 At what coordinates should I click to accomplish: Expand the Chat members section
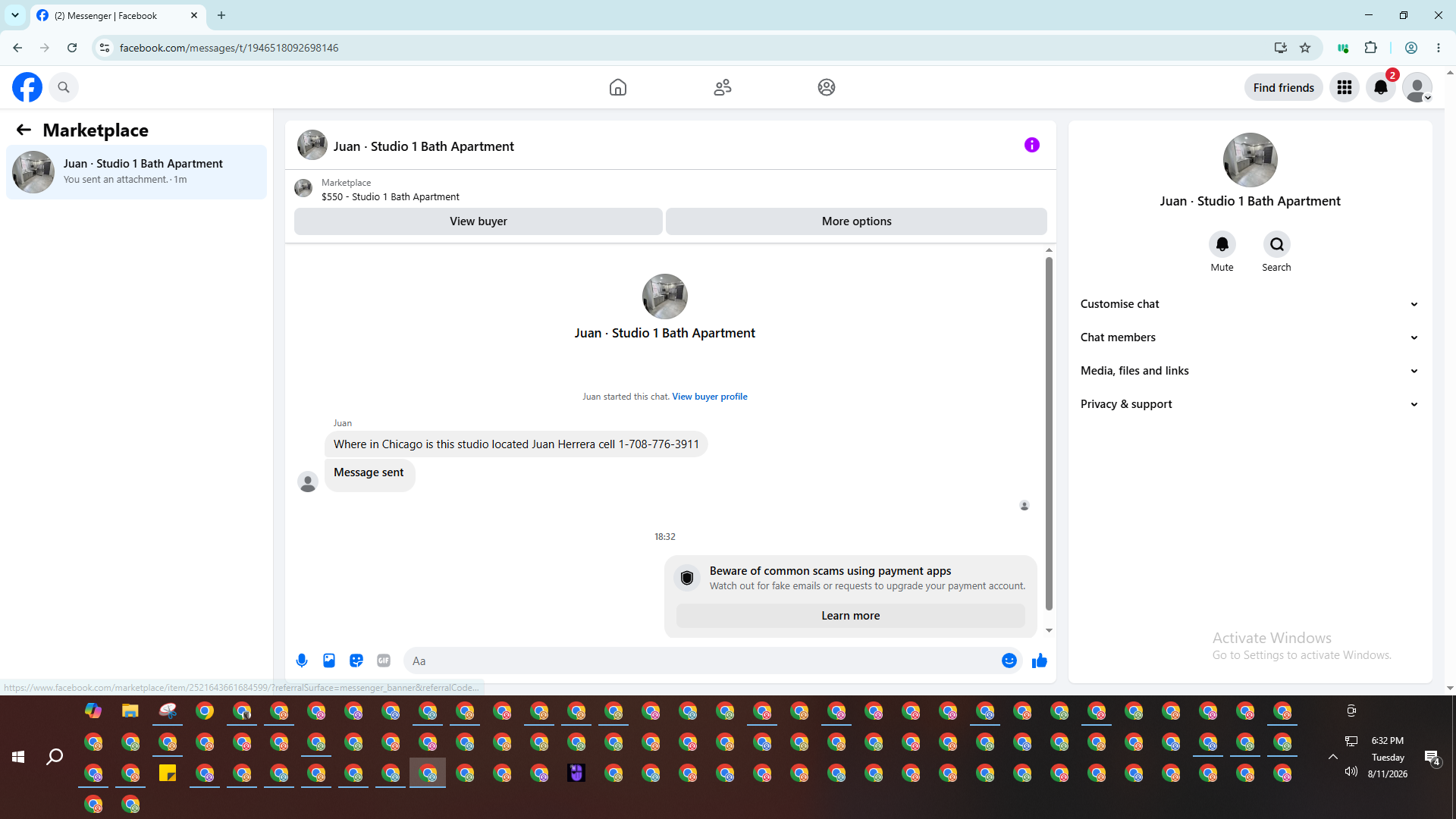coord(1250,337)
